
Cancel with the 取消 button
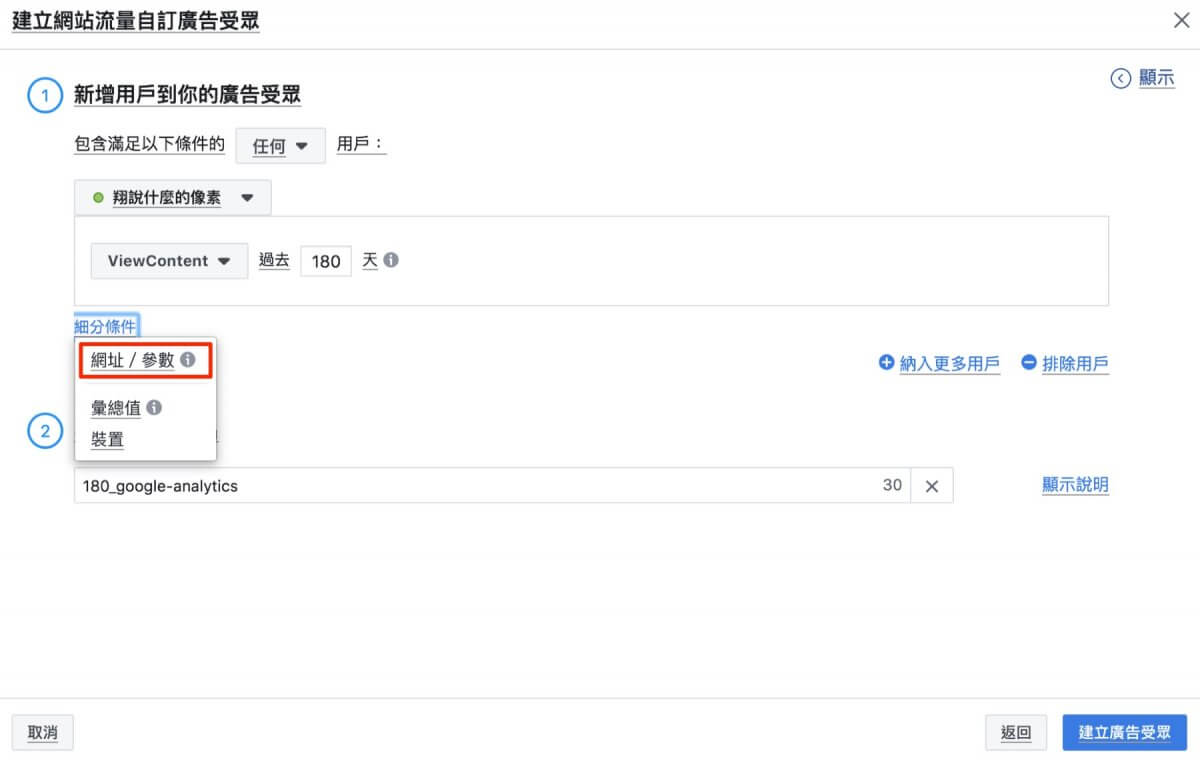pyautogui.click(x=42, y=732)
